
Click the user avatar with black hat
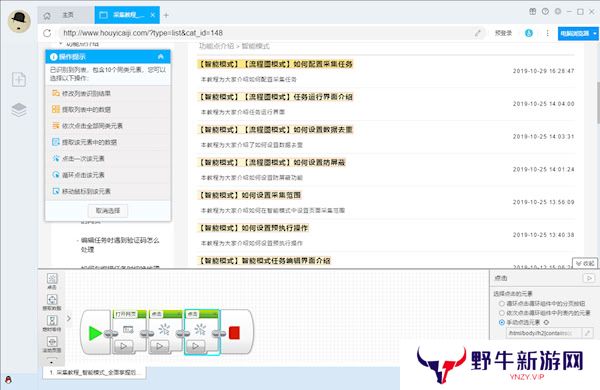point(19,21)
